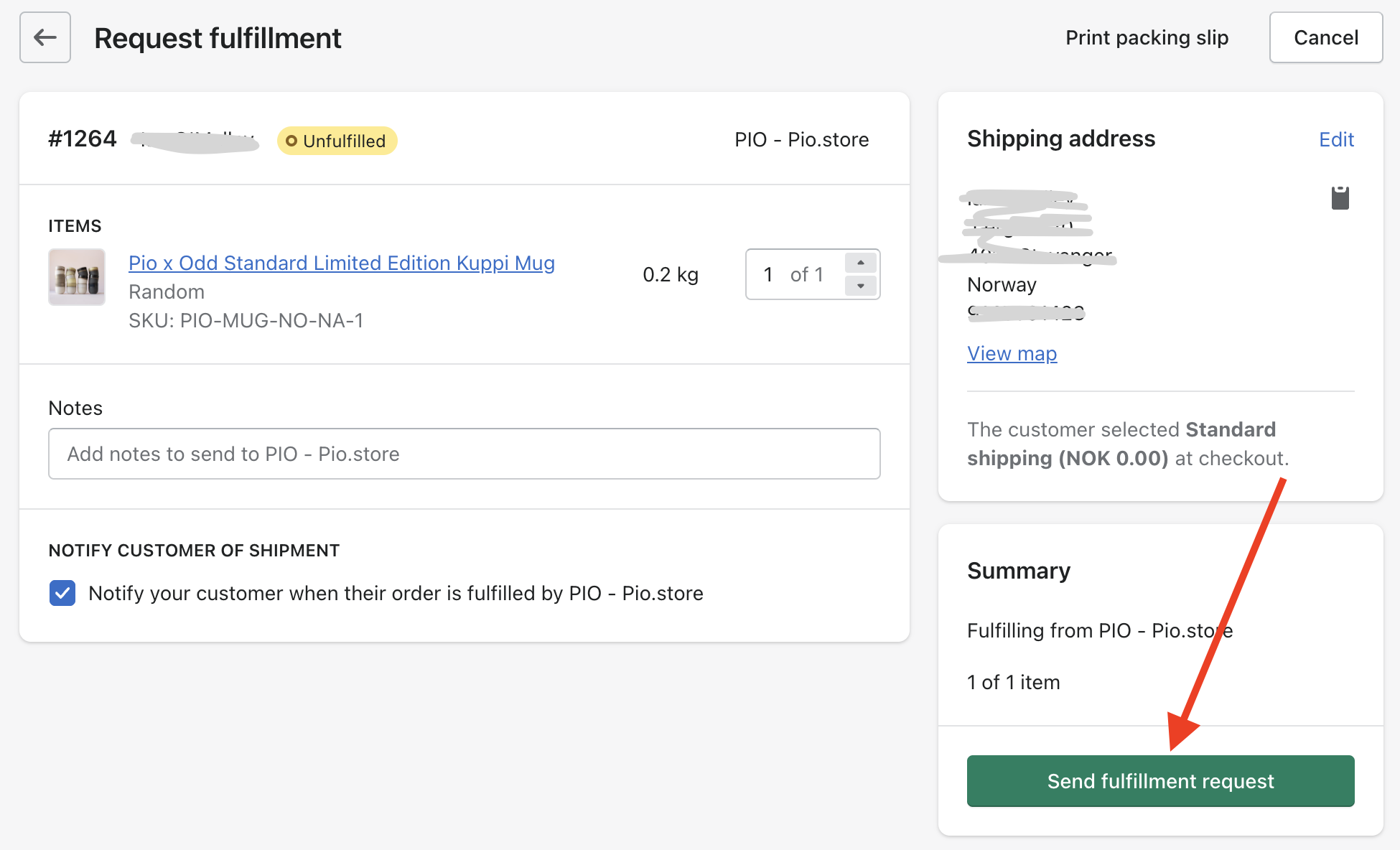The width and height of the screenshot is (1400, 850).
Task: Uncheck notify customer of shipment checkbox
Action: click(x=62, y=593)
